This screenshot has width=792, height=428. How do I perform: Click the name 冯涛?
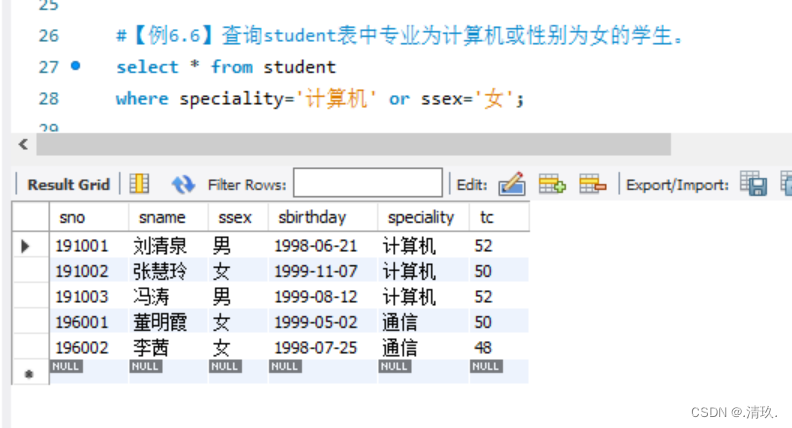click(151, 297)
